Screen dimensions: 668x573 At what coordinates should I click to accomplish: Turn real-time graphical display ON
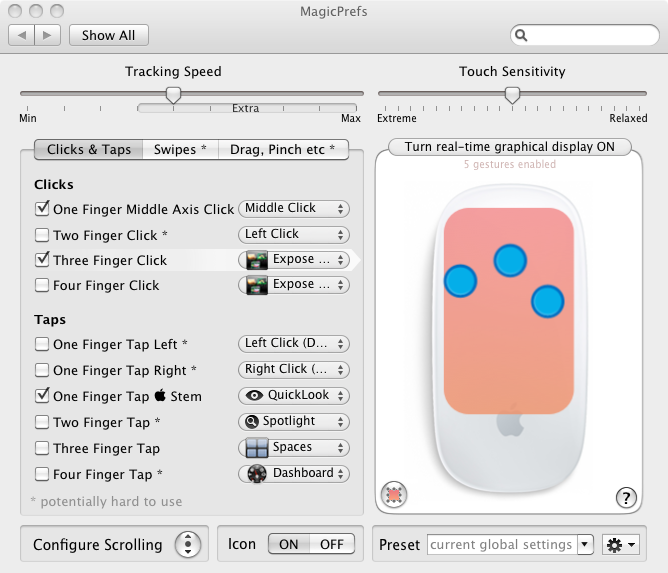[510, 147]
